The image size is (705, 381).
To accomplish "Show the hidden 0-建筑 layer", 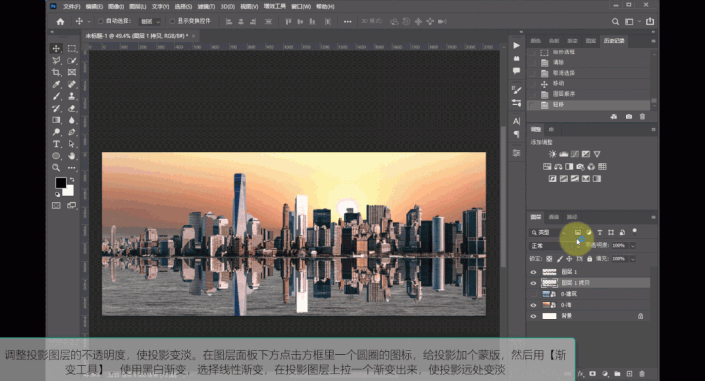I will pos(533,294).
